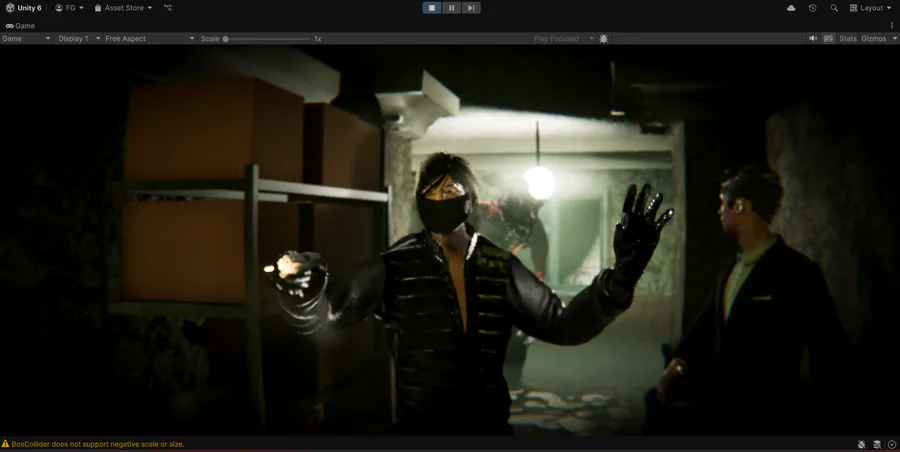Toggle debug mode status bar icon
Viewport: 900px width, 452px height.
click(862, 444)
